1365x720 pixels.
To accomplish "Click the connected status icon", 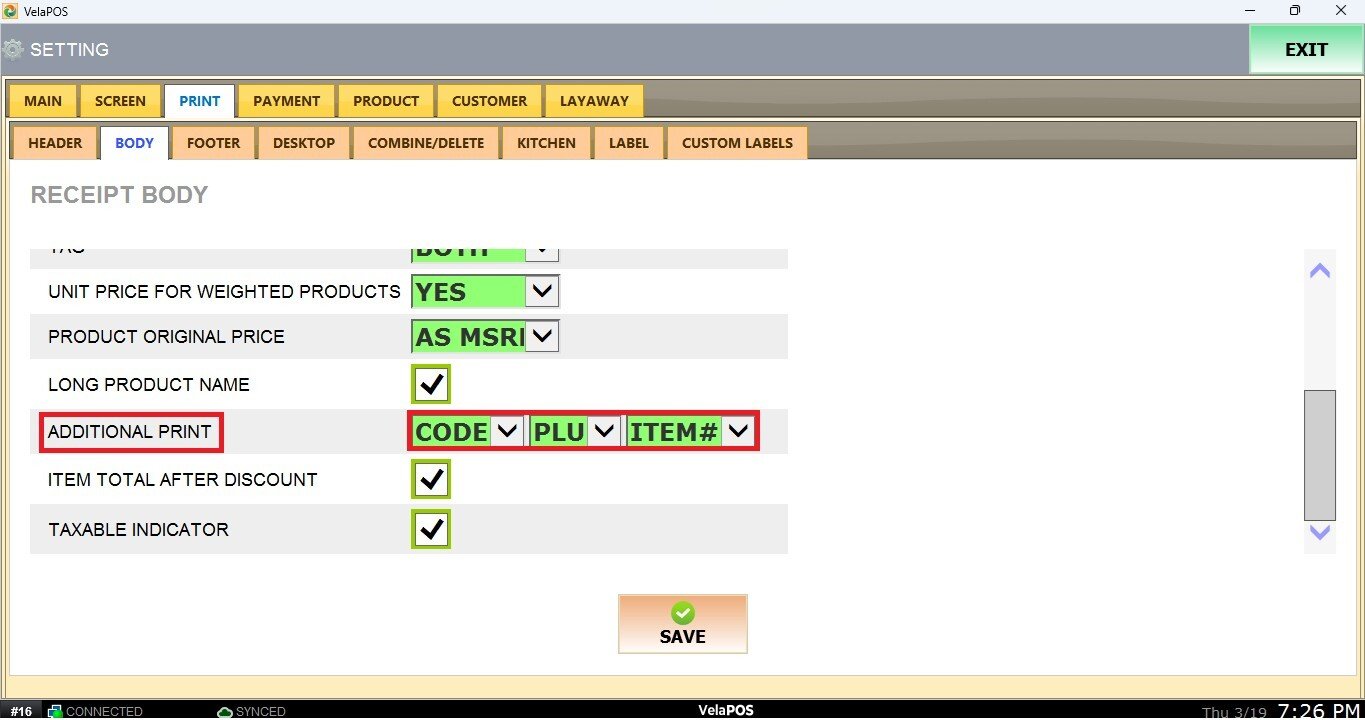I will (x=55, y=711).
